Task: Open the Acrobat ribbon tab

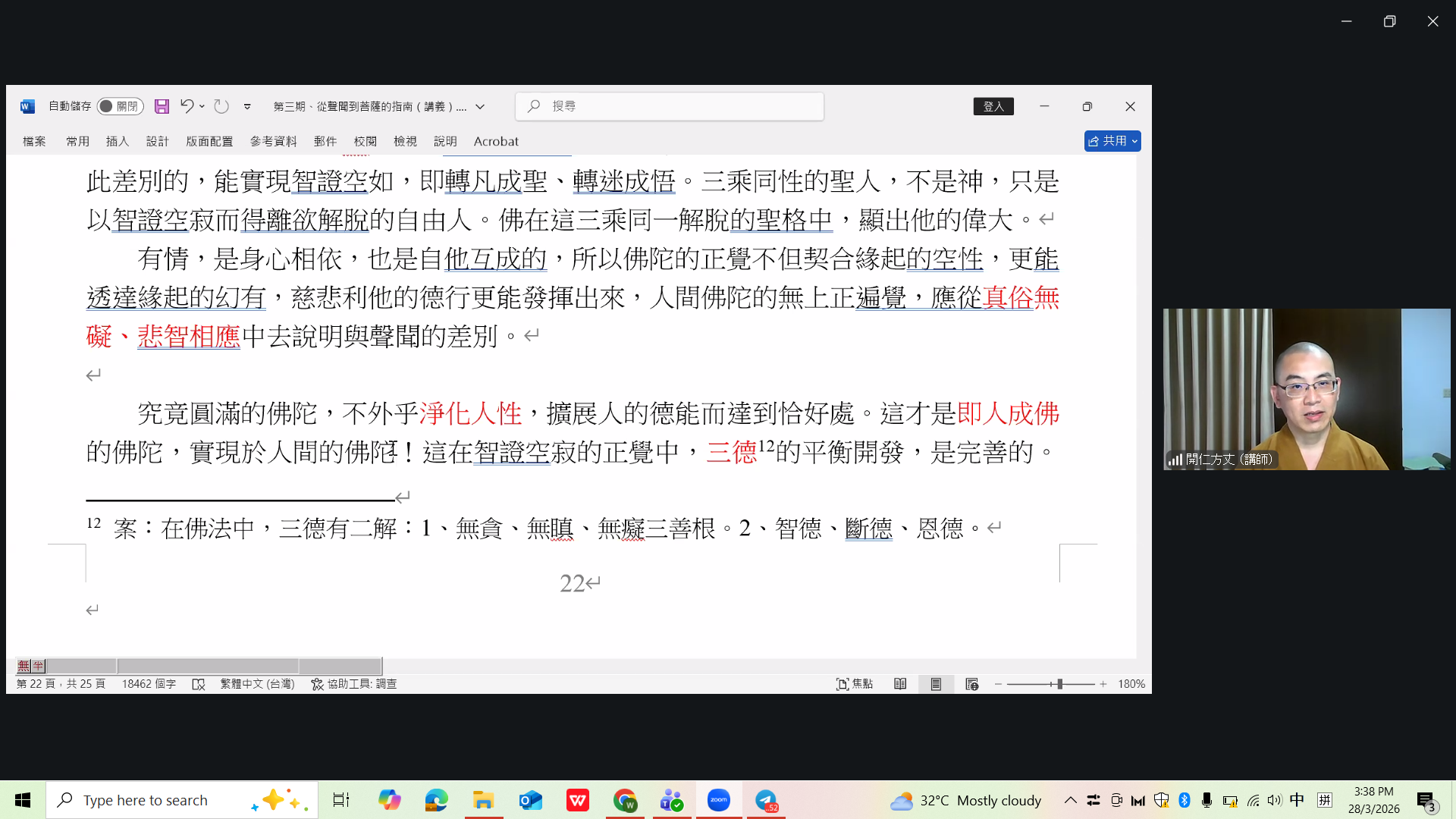Action: [x=496, y=141]
